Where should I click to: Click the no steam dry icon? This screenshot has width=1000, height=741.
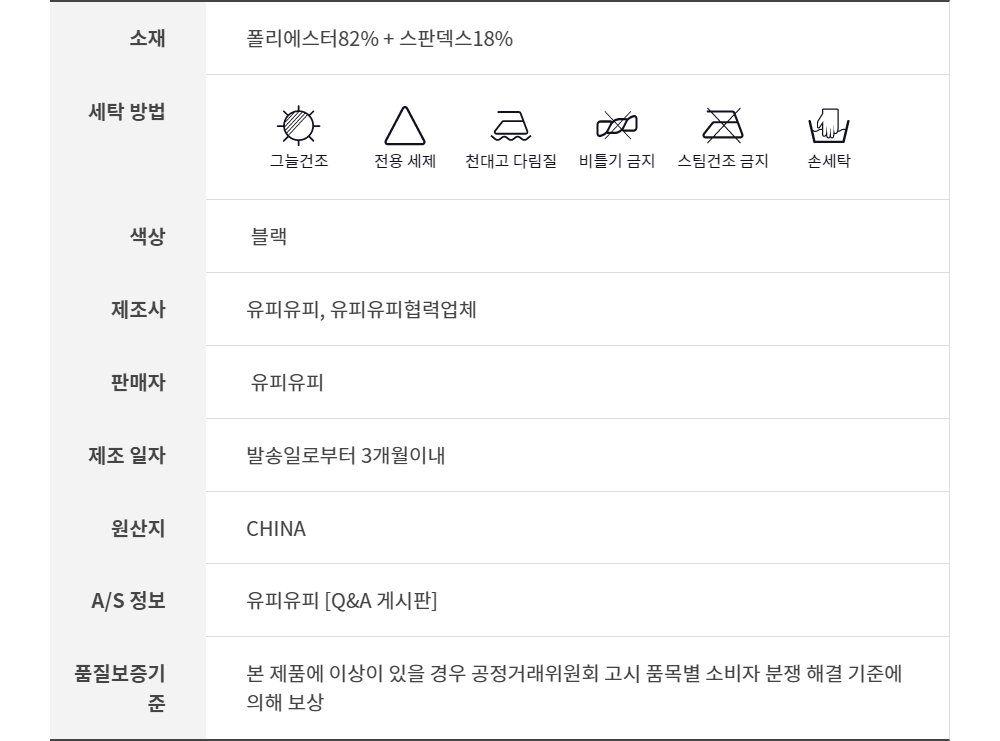pos(722,126)
